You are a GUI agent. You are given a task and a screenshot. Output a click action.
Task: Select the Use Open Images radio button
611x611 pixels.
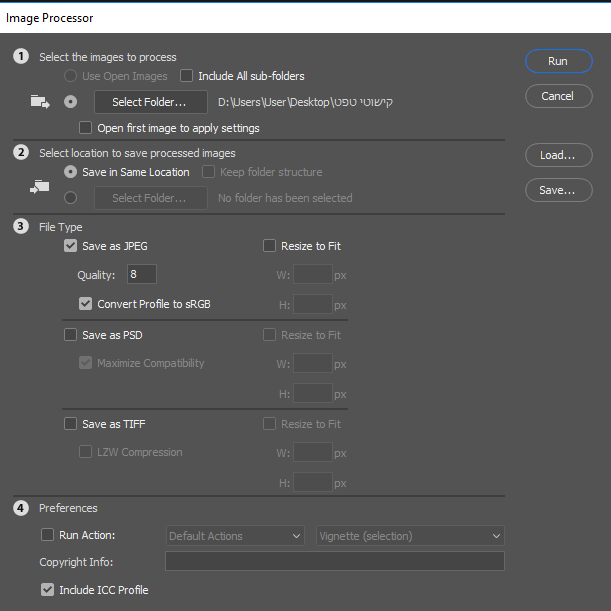(x=70, y=76)
